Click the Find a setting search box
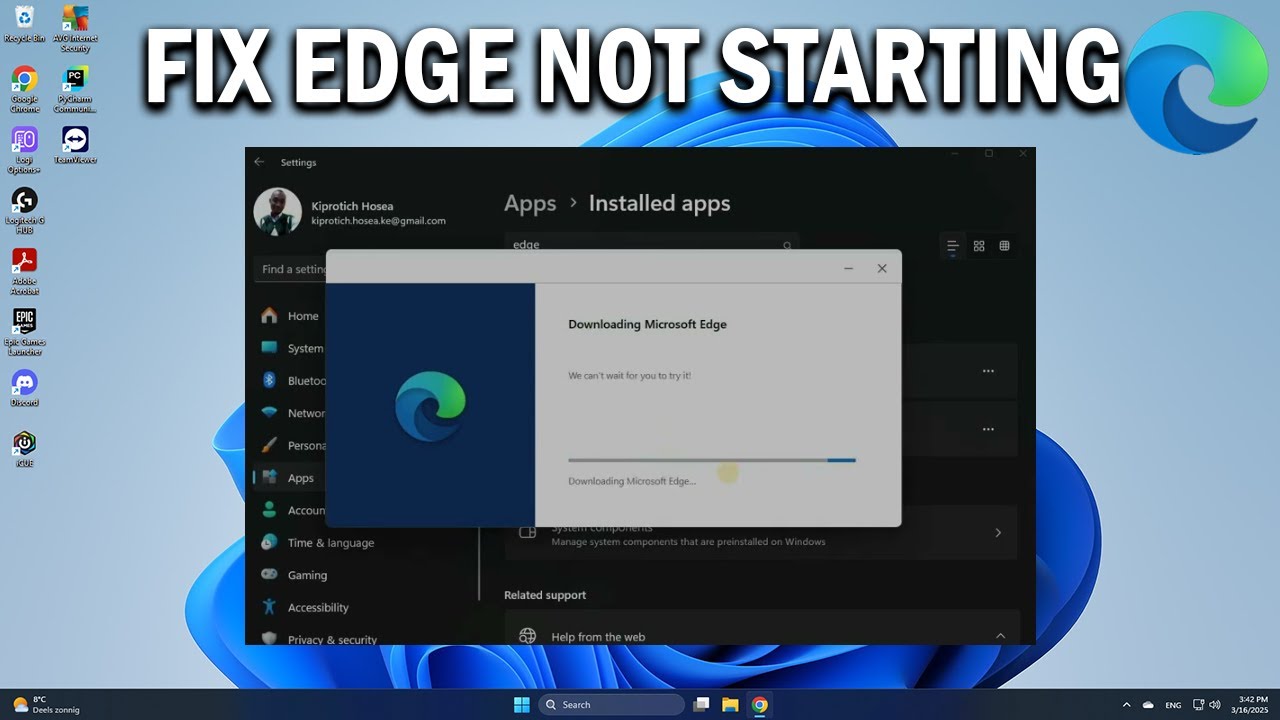 pyautogui.click(x=291, y=269)
